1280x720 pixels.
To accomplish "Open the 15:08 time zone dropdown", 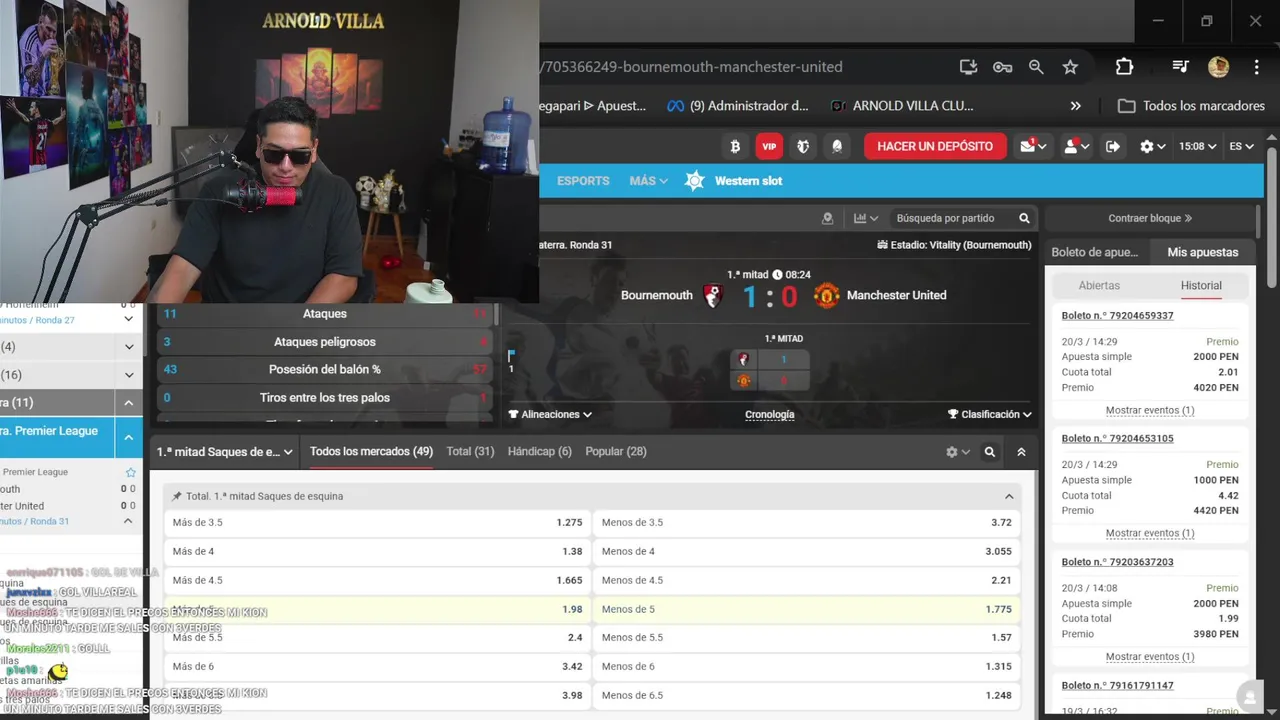I will tap(1197, 146).
